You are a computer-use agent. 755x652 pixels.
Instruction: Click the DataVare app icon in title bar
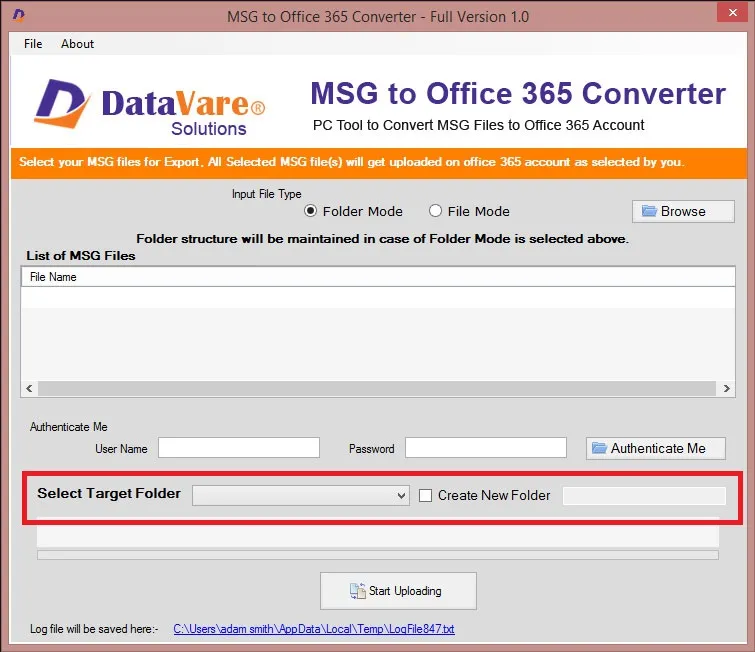pos(19,15)
